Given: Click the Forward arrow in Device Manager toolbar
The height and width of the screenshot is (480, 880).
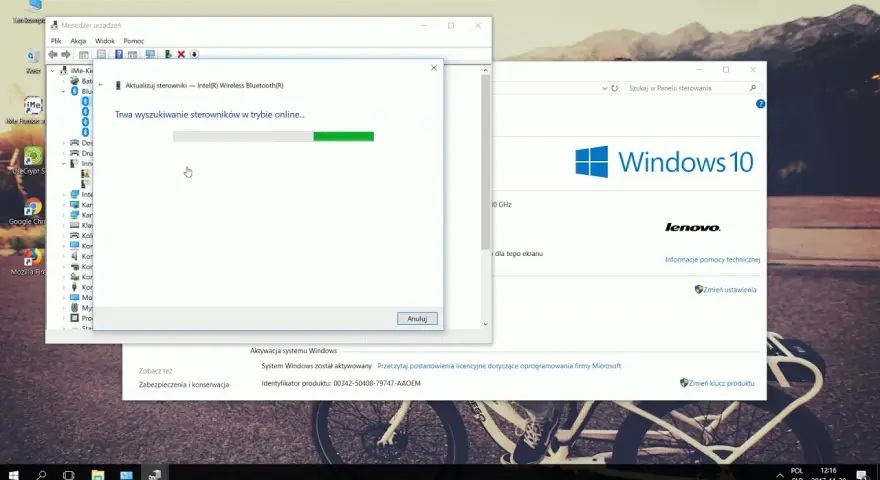Looking at the screenshot, I should pos(66,54).
